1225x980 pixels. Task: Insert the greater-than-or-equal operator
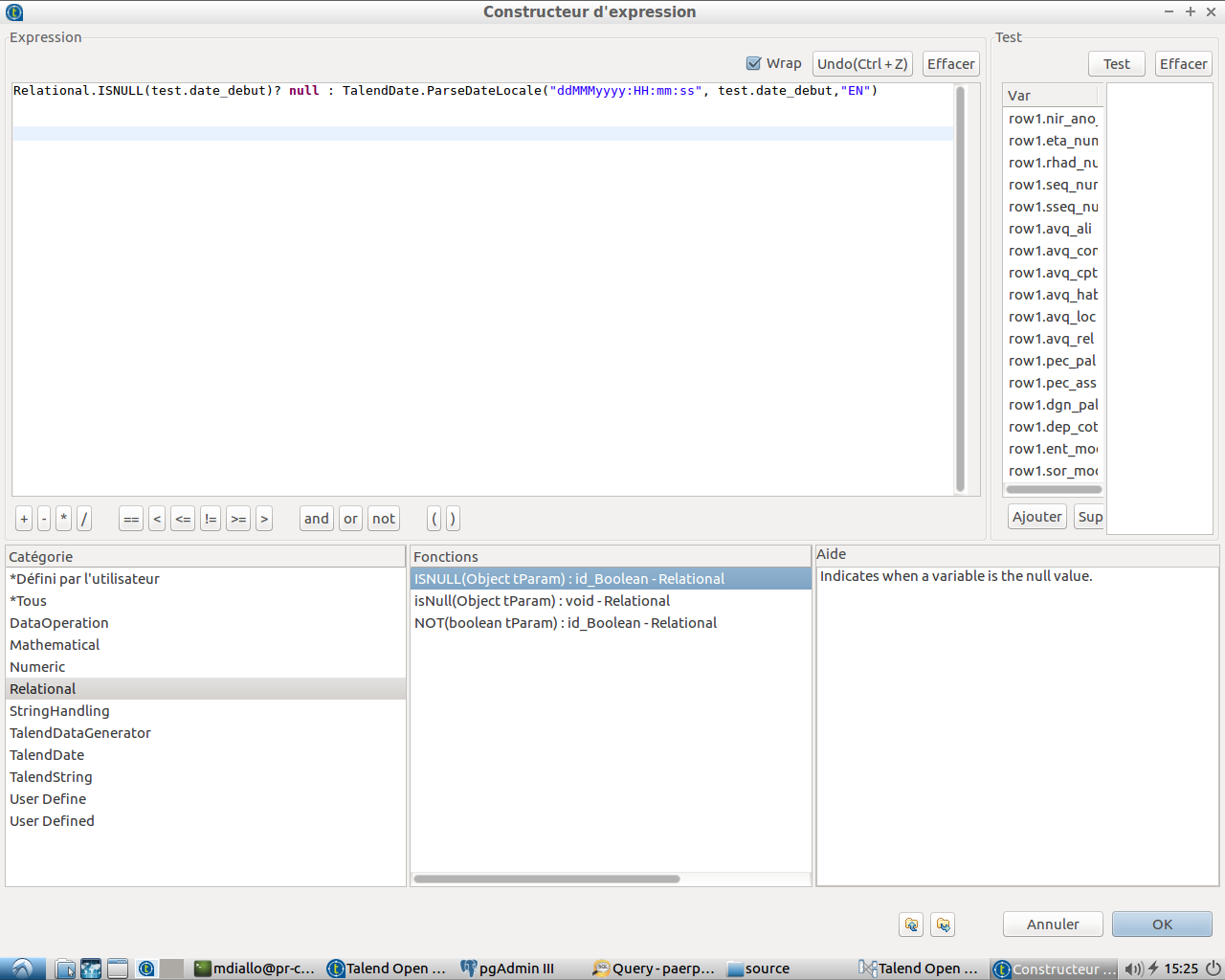[x=238, y=519]
